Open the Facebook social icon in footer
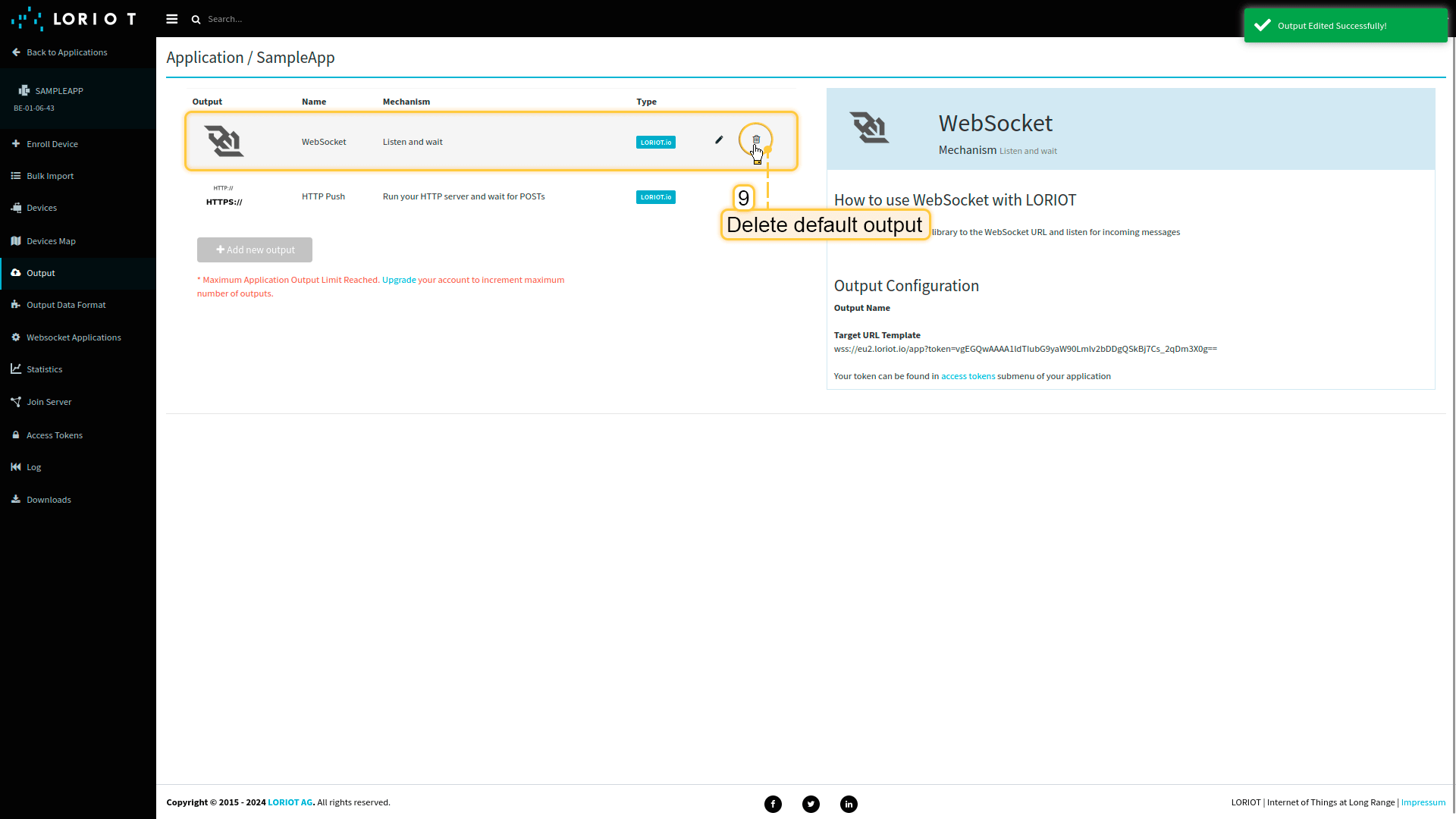 point(773,804)
